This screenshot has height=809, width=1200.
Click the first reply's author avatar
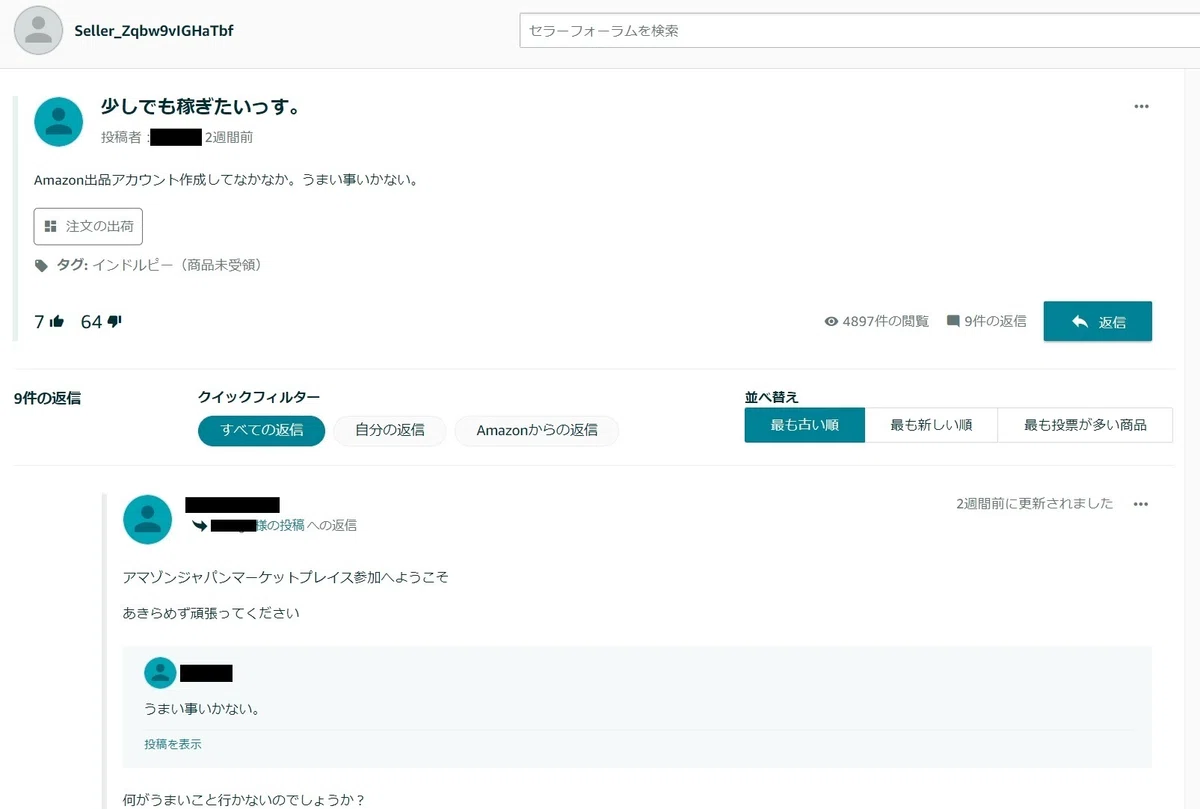pyautogui.click(x=147, y=519)
